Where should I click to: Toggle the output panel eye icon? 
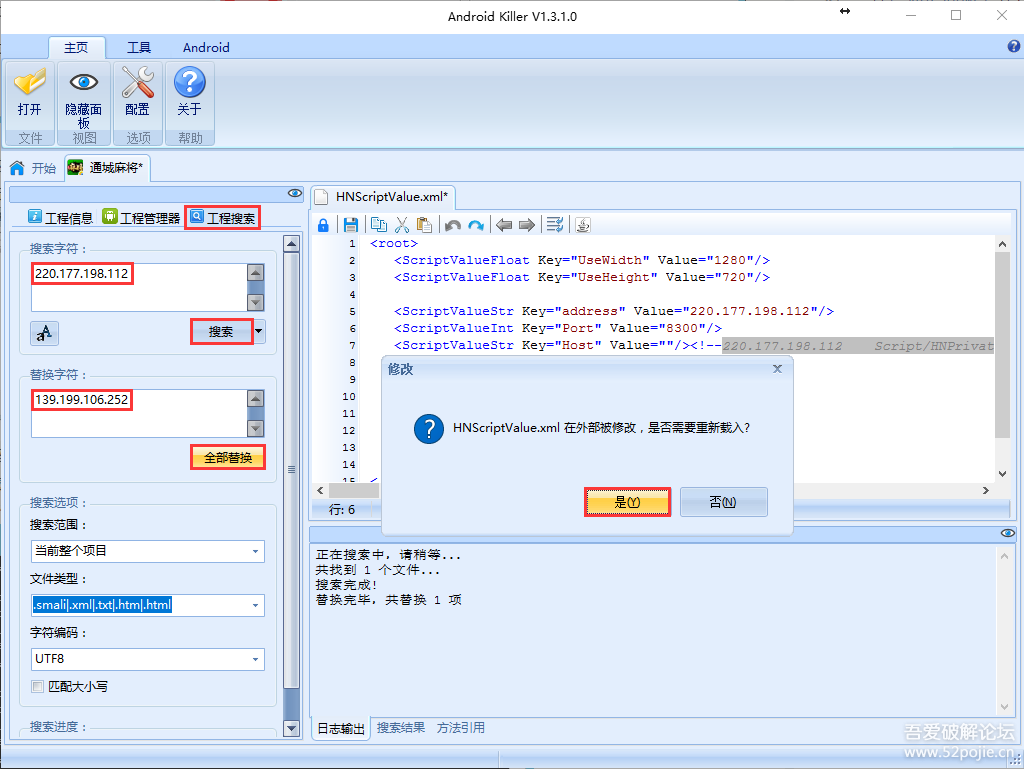[1008, 533]
